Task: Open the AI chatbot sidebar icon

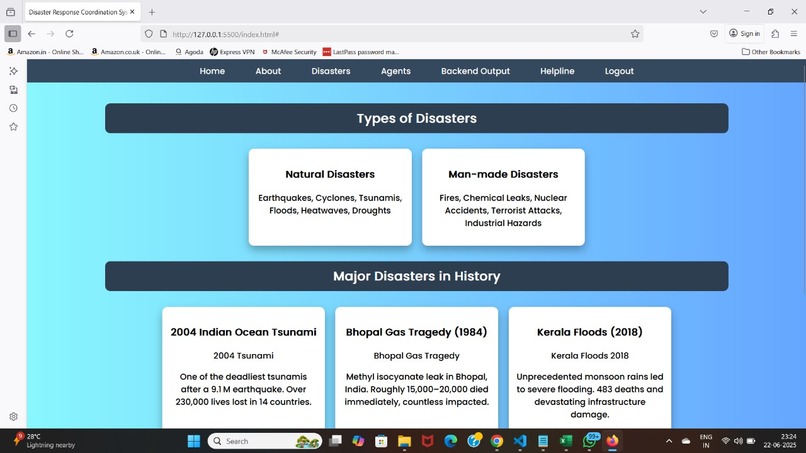Action: [x=13, y=71]
